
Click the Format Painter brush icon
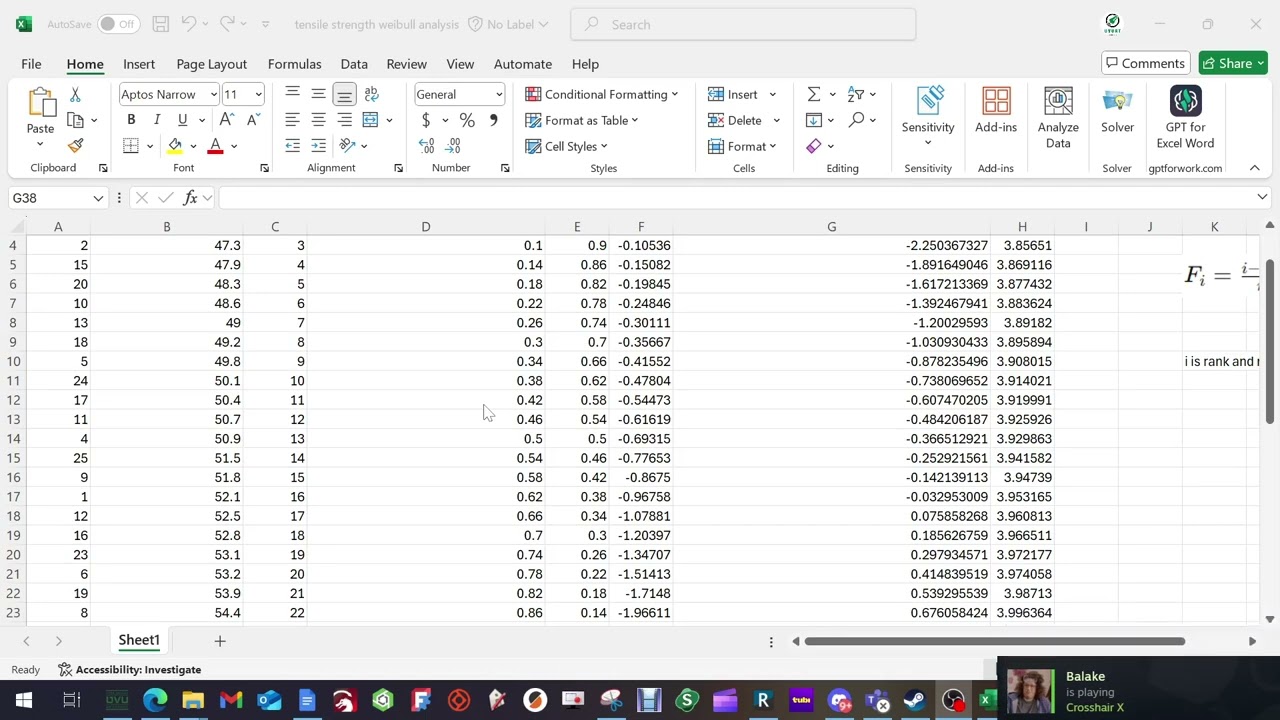tap(75, 146)
